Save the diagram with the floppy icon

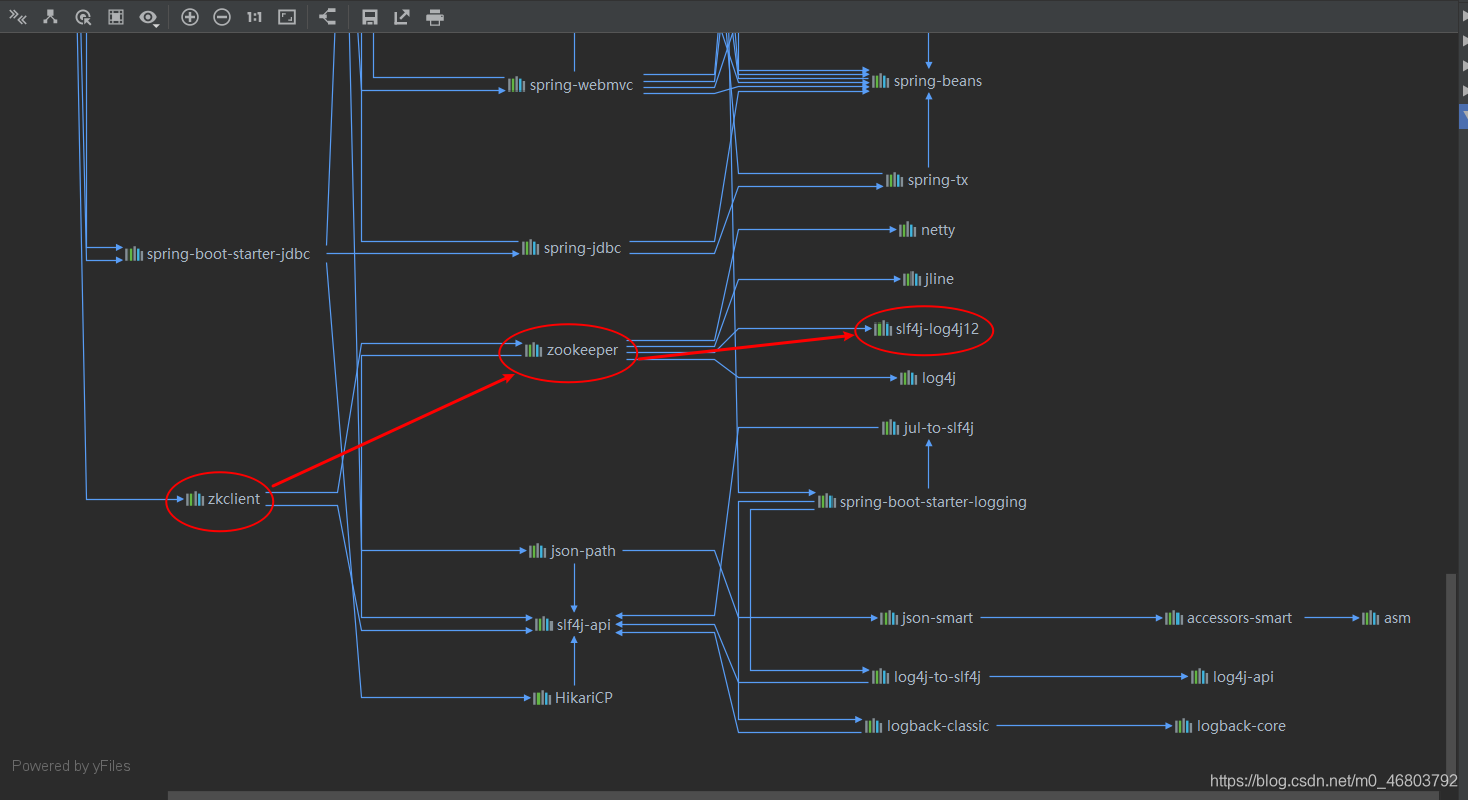[370, 17]
